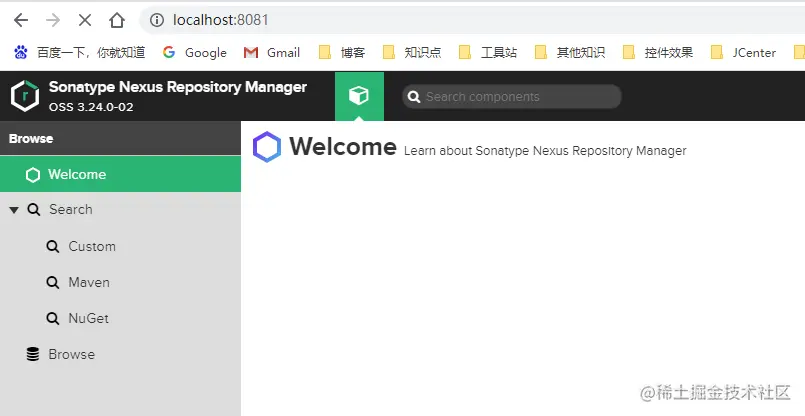Image resolution: width=805 pixels, height=416 pixels.
Task: Open the 其他知识 bookmark folder
Action: (570, 52)
